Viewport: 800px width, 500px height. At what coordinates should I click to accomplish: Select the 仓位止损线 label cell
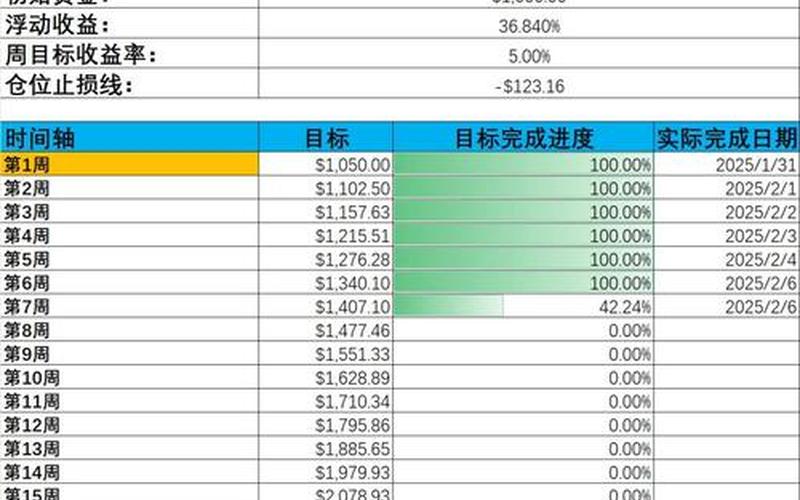coord(130,84)
